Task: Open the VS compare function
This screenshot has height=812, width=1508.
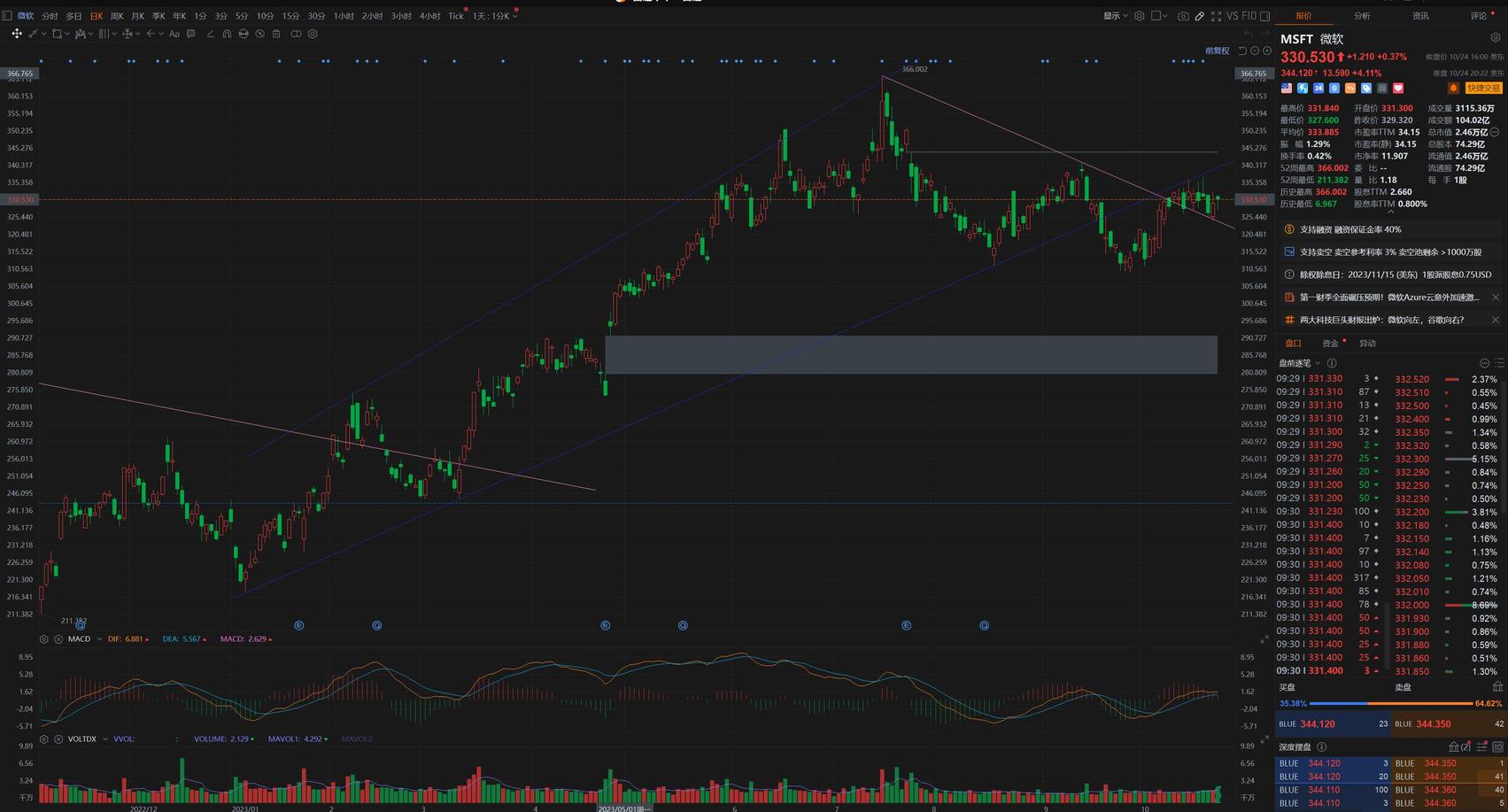Action: click(x=1232, y=16)
